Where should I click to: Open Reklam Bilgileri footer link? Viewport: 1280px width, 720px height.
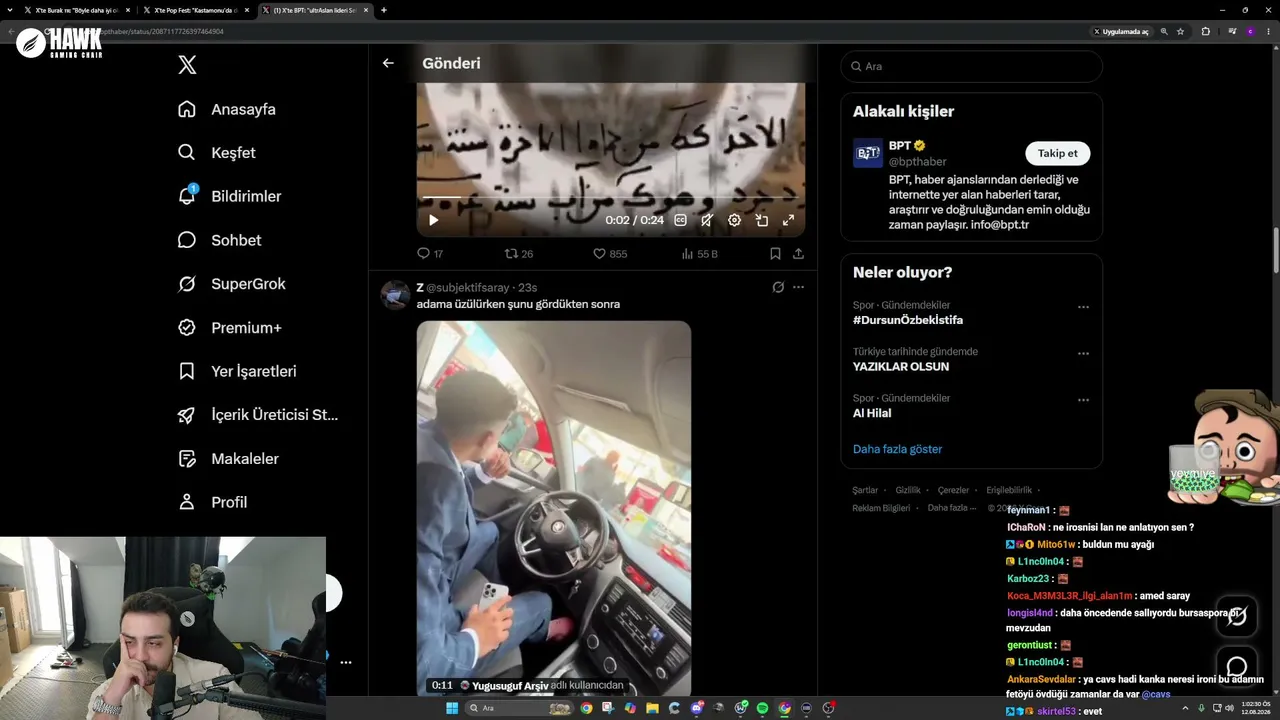tap(881, 508)
